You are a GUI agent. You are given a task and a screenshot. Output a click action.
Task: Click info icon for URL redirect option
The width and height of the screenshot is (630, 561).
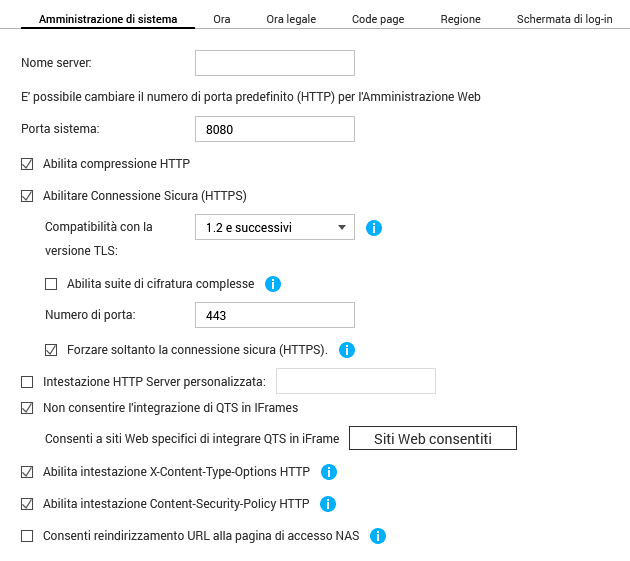tap(377, 536)
